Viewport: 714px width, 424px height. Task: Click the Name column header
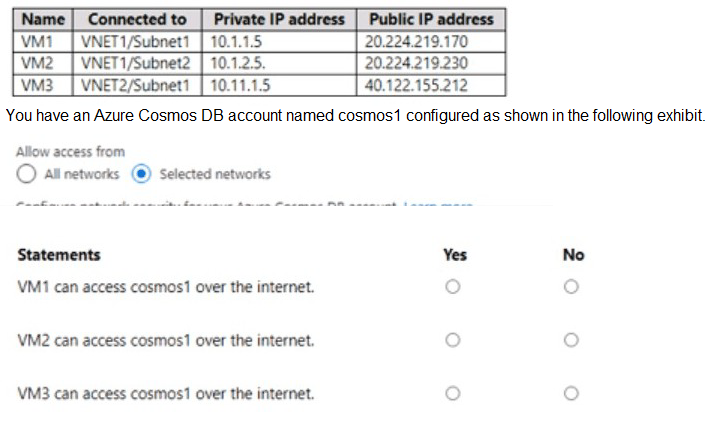(42, 19)
